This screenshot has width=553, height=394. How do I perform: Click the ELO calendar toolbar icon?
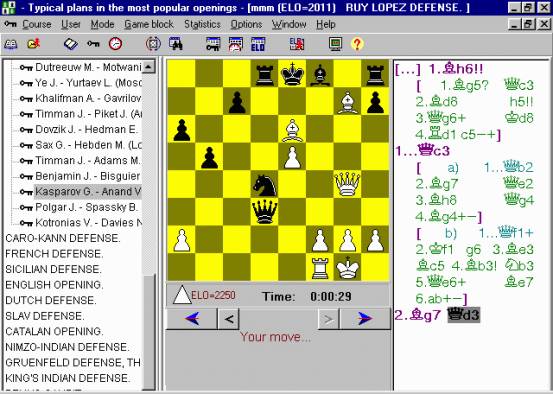(x=258, y=44)
